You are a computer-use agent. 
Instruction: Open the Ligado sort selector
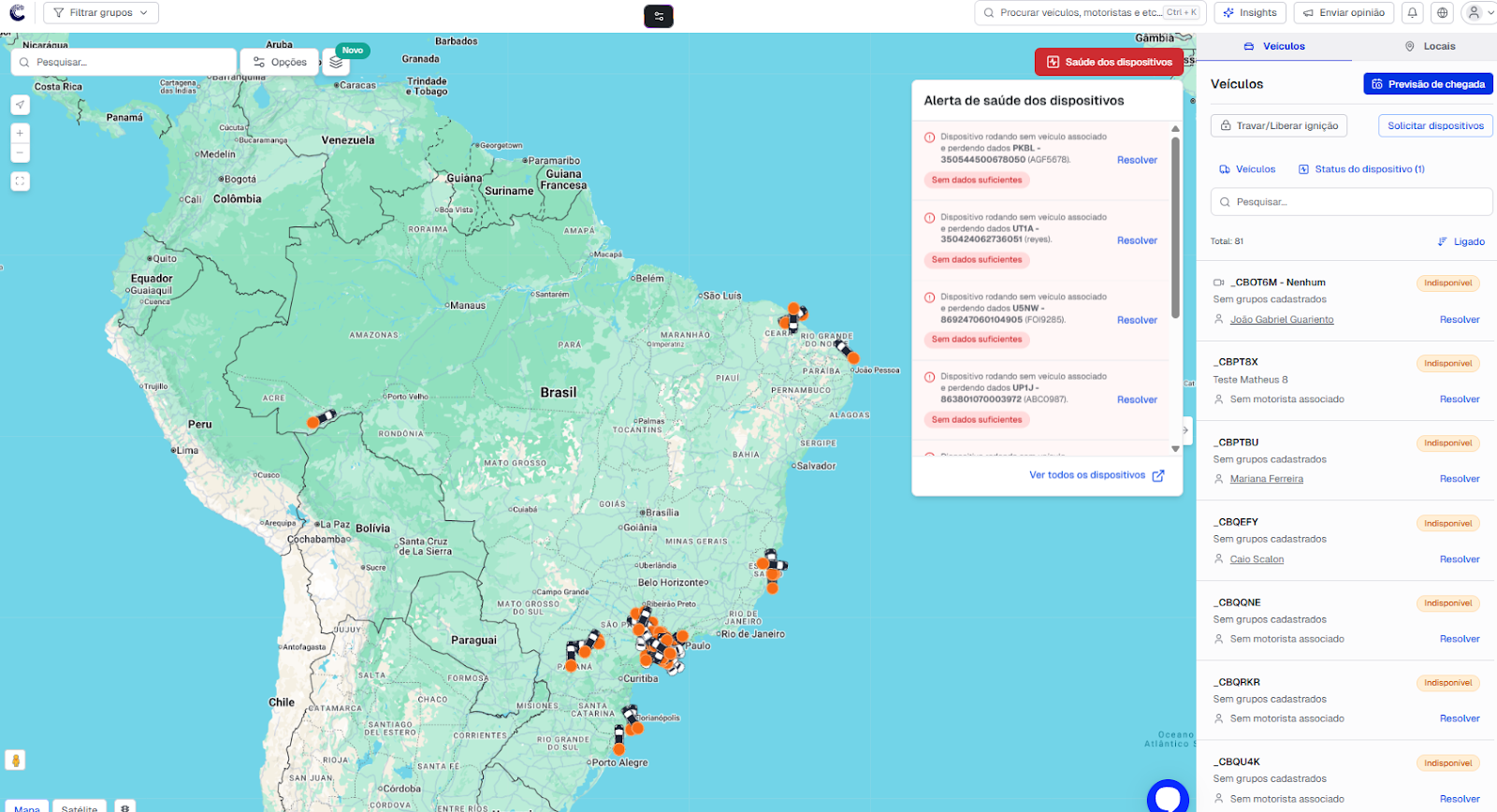pos(1461,241)
